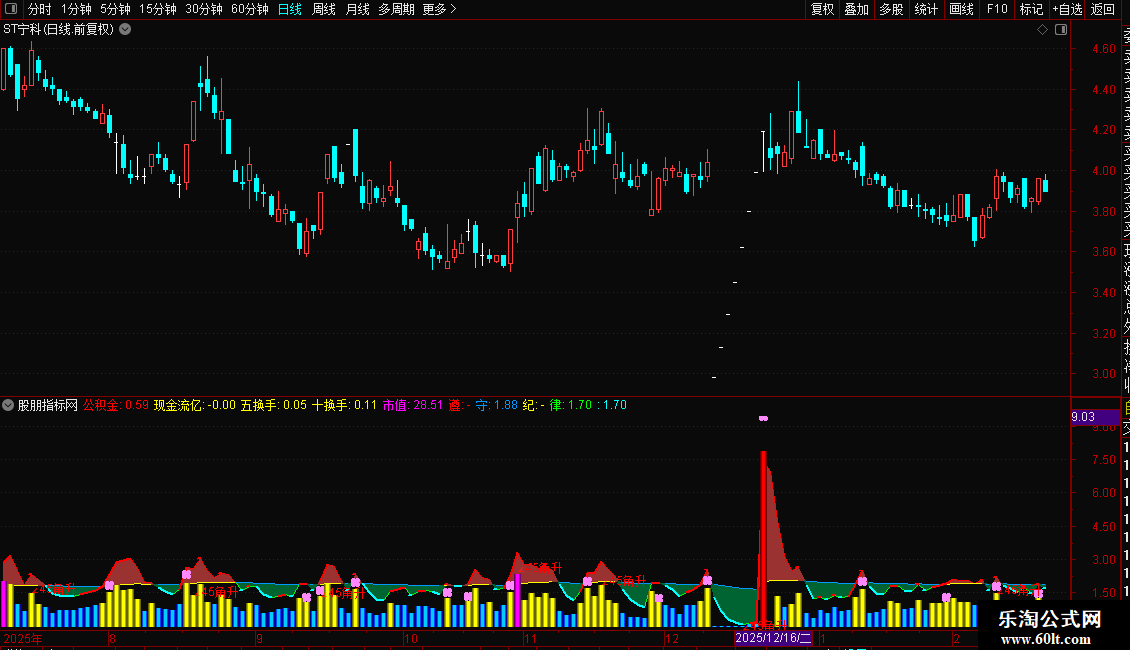This screenshot has width=1130, height=650.
Task: Select the 60分钟 period
Action: 250,9
